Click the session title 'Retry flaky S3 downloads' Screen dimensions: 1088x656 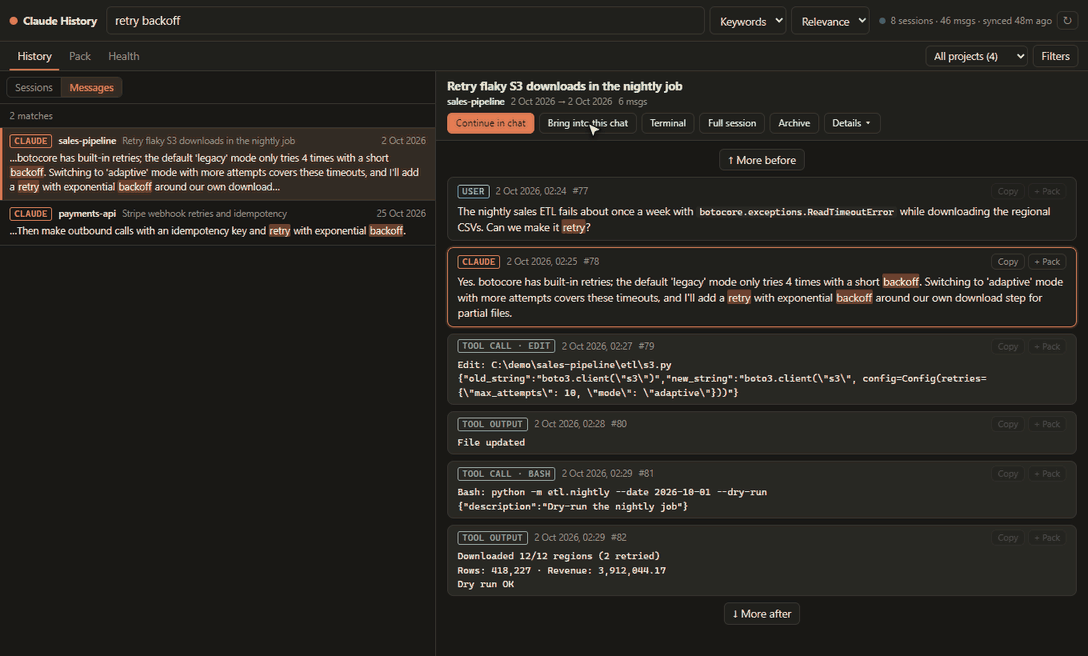(564, 86)
